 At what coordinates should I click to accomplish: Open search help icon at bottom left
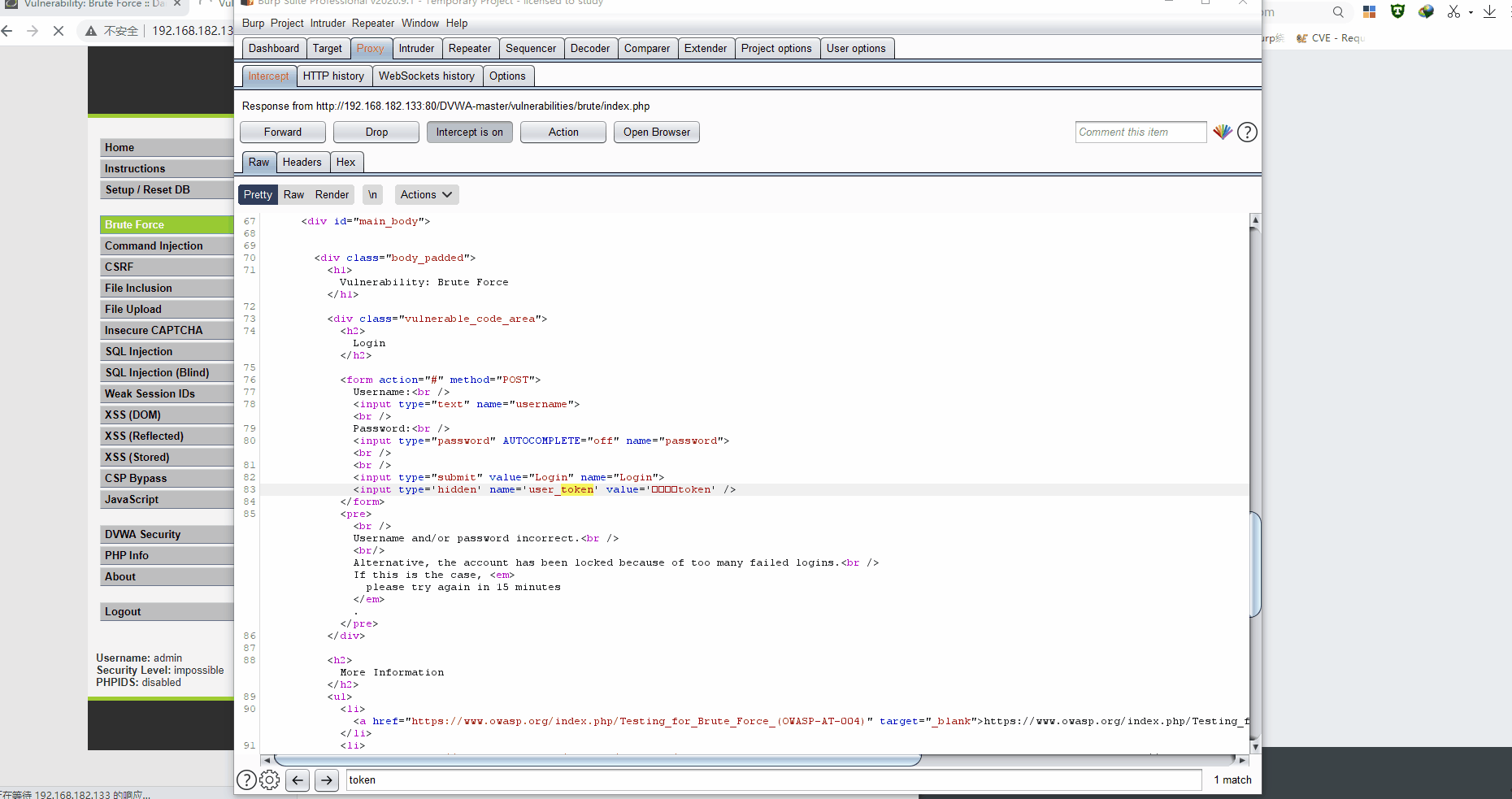point(246,780)
